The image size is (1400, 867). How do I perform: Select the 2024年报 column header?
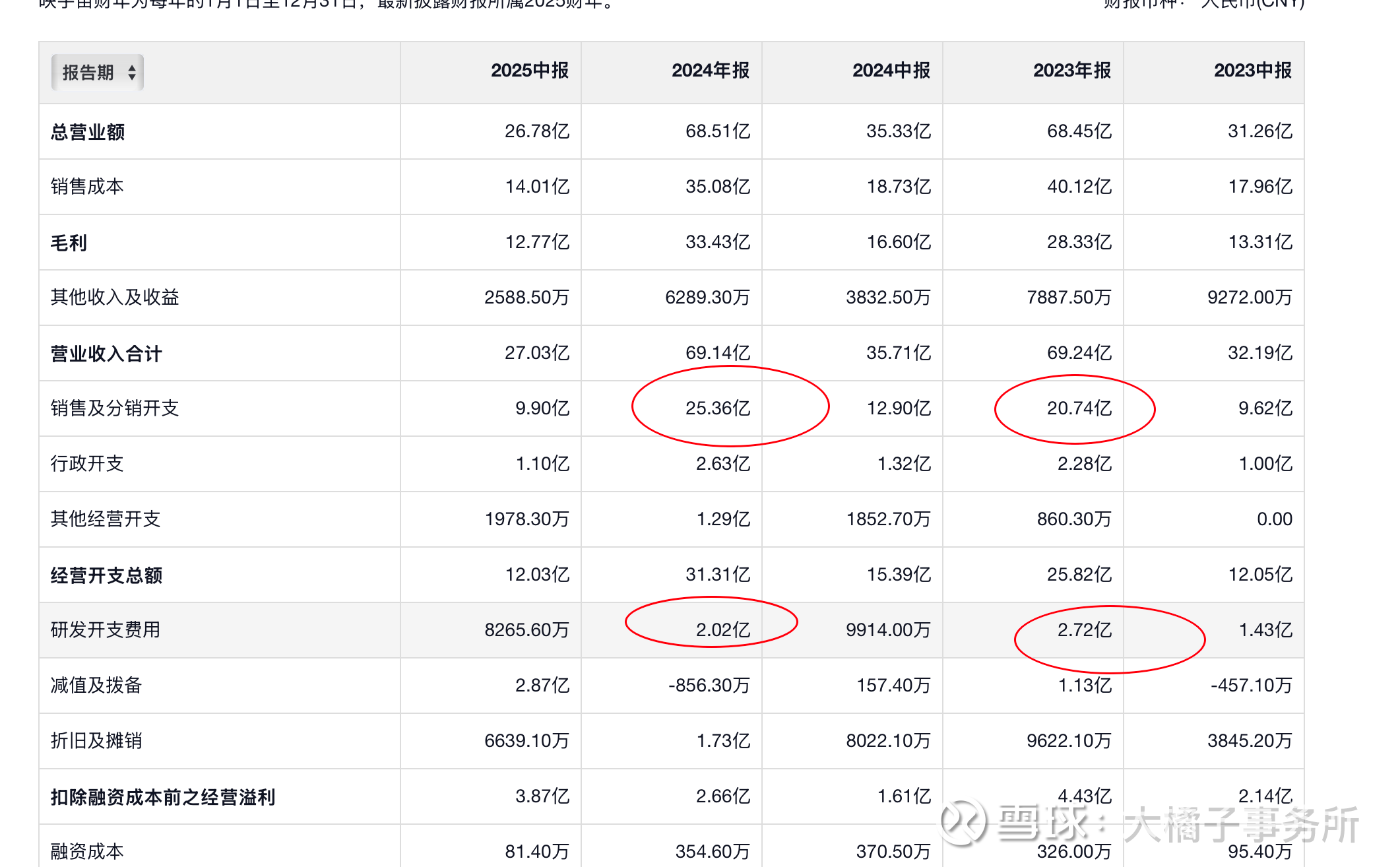click(710, 71)
